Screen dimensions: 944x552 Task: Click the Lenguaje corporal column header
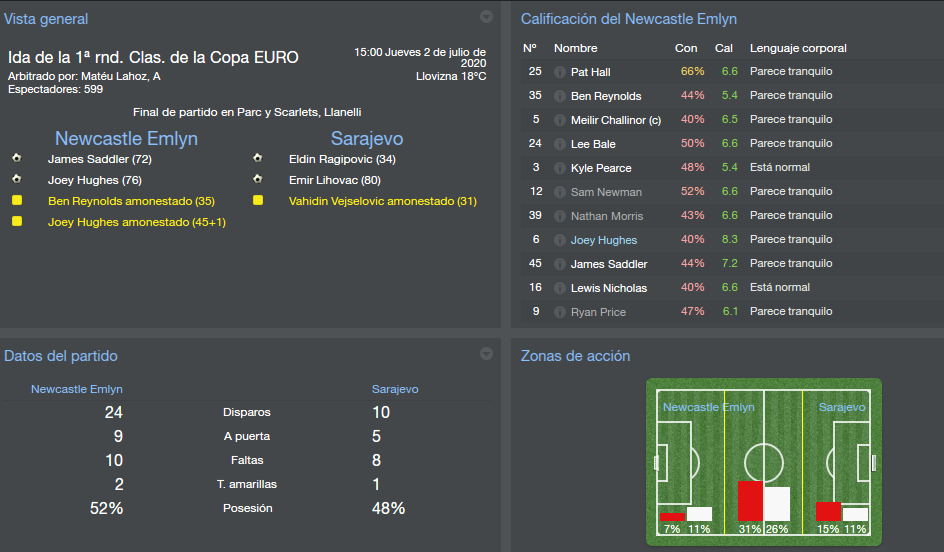[x=798, y=48]
